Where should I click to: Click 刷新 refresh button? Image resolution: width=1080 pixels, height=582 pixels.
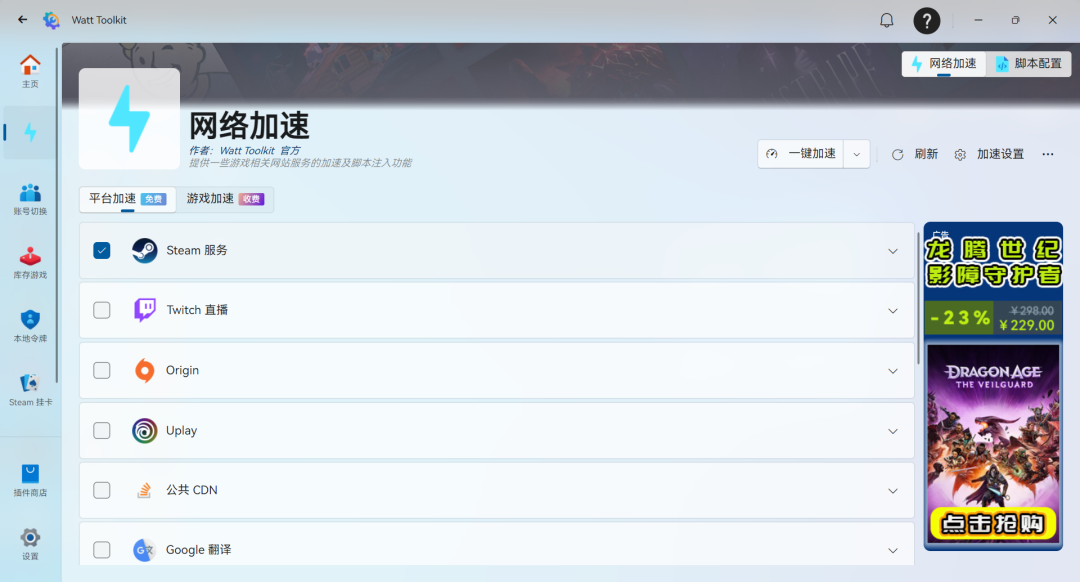915,154
